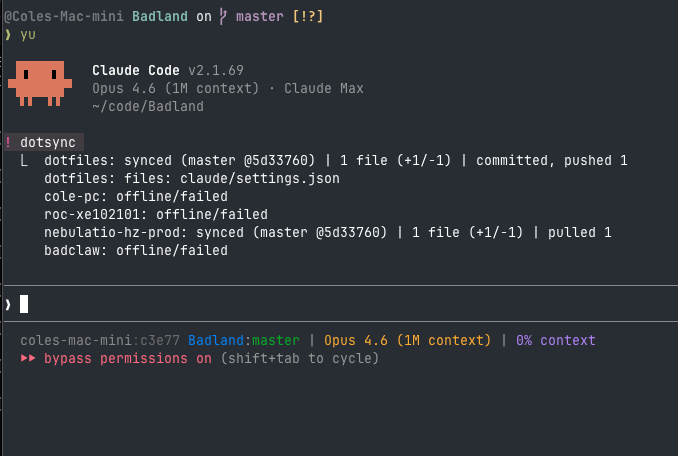Image resolution: width=678 pixels, height=456 pixels.
Task: Click '(shift+tab to cycle)' hint
Action: click(x=300, y=359)
